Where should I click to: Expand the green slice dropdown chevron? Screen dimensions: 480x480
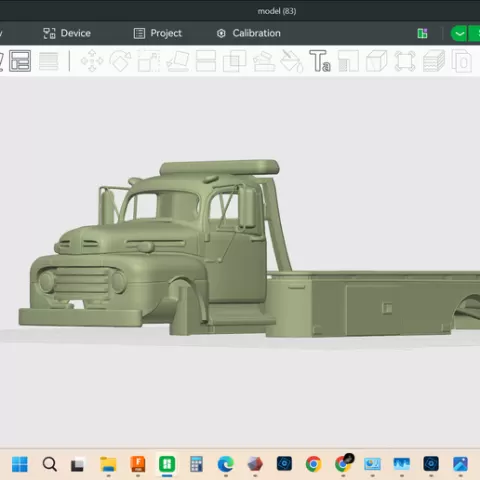tap(459, 33)
